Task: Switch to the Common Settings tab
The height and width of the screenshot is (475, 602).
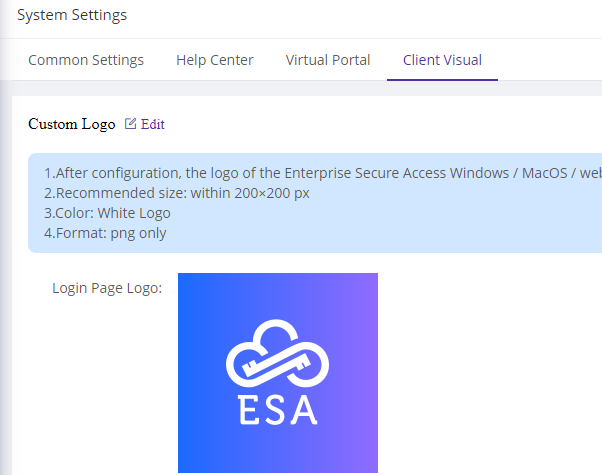Action: (x=86, y=60)
